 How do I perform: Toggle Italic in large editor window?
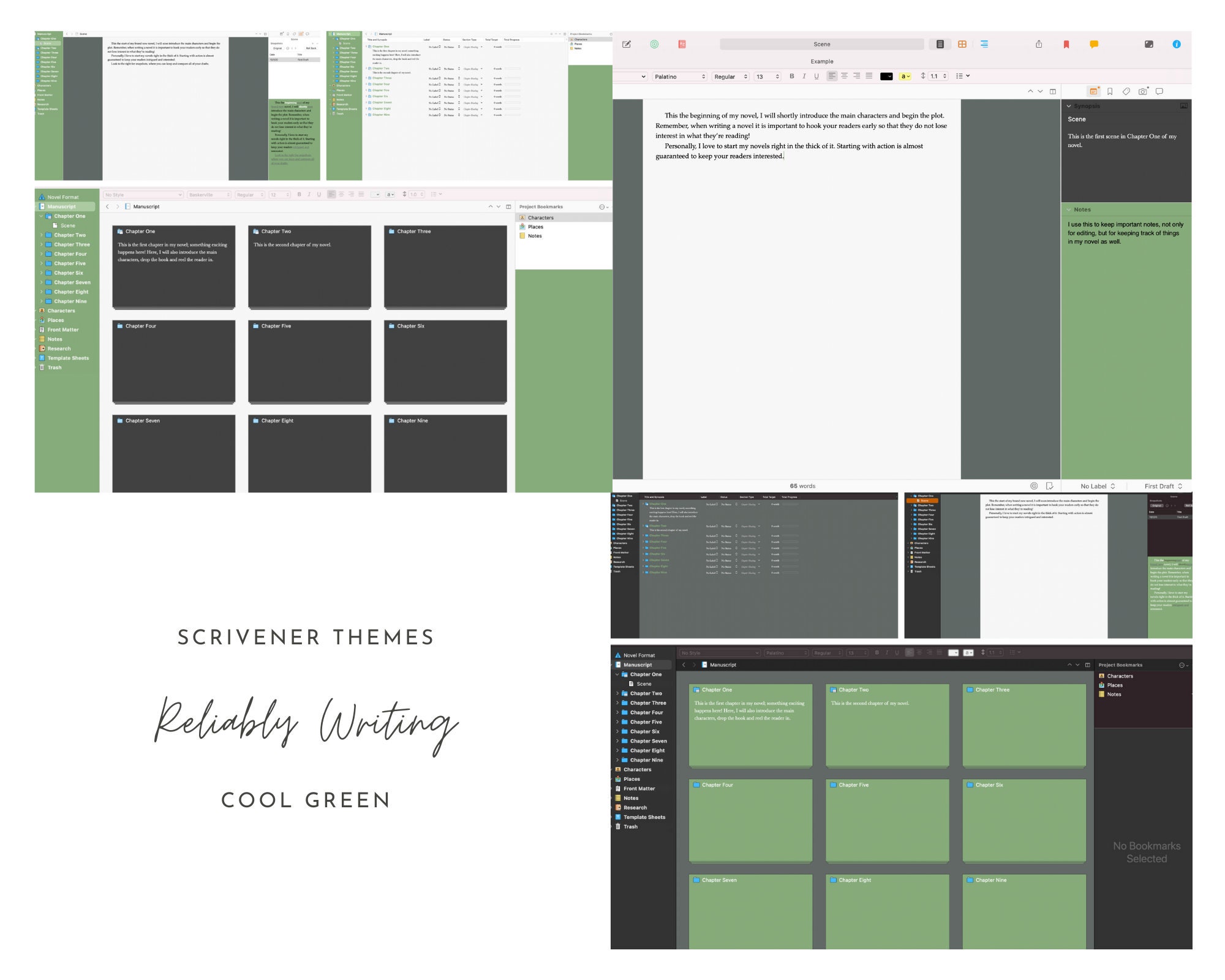click(x=804, y=76)
